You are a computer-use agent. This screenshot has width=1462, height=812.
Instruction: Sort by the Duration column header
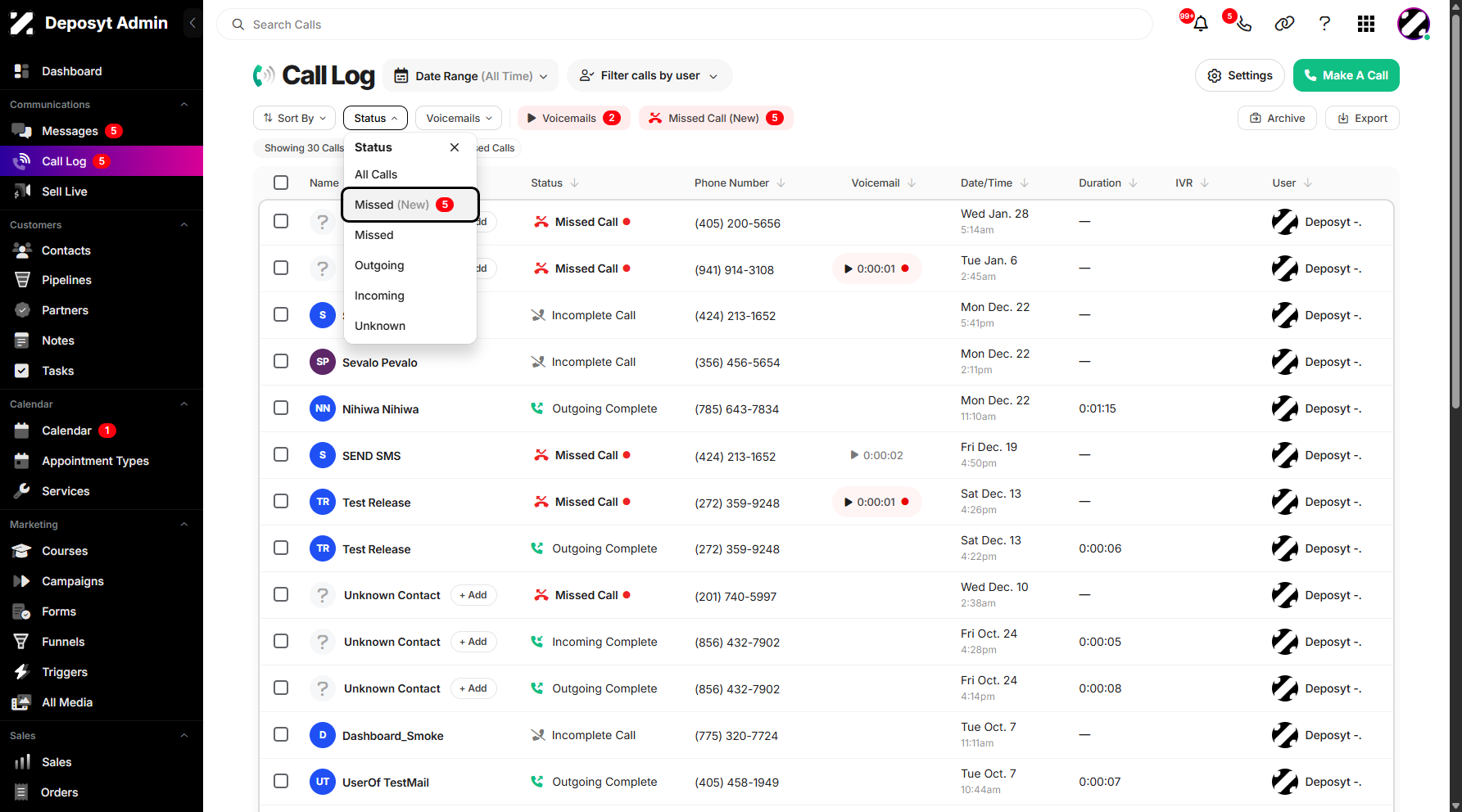(1107, 183)
